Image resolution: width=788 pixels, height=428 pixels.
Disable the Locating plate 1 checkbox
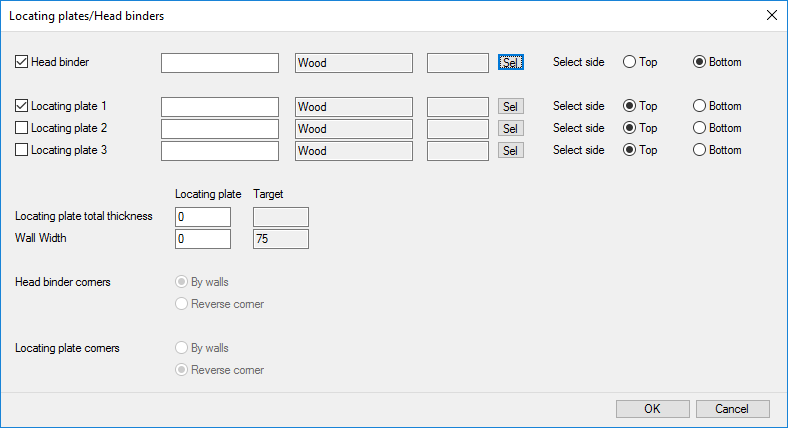22,106
